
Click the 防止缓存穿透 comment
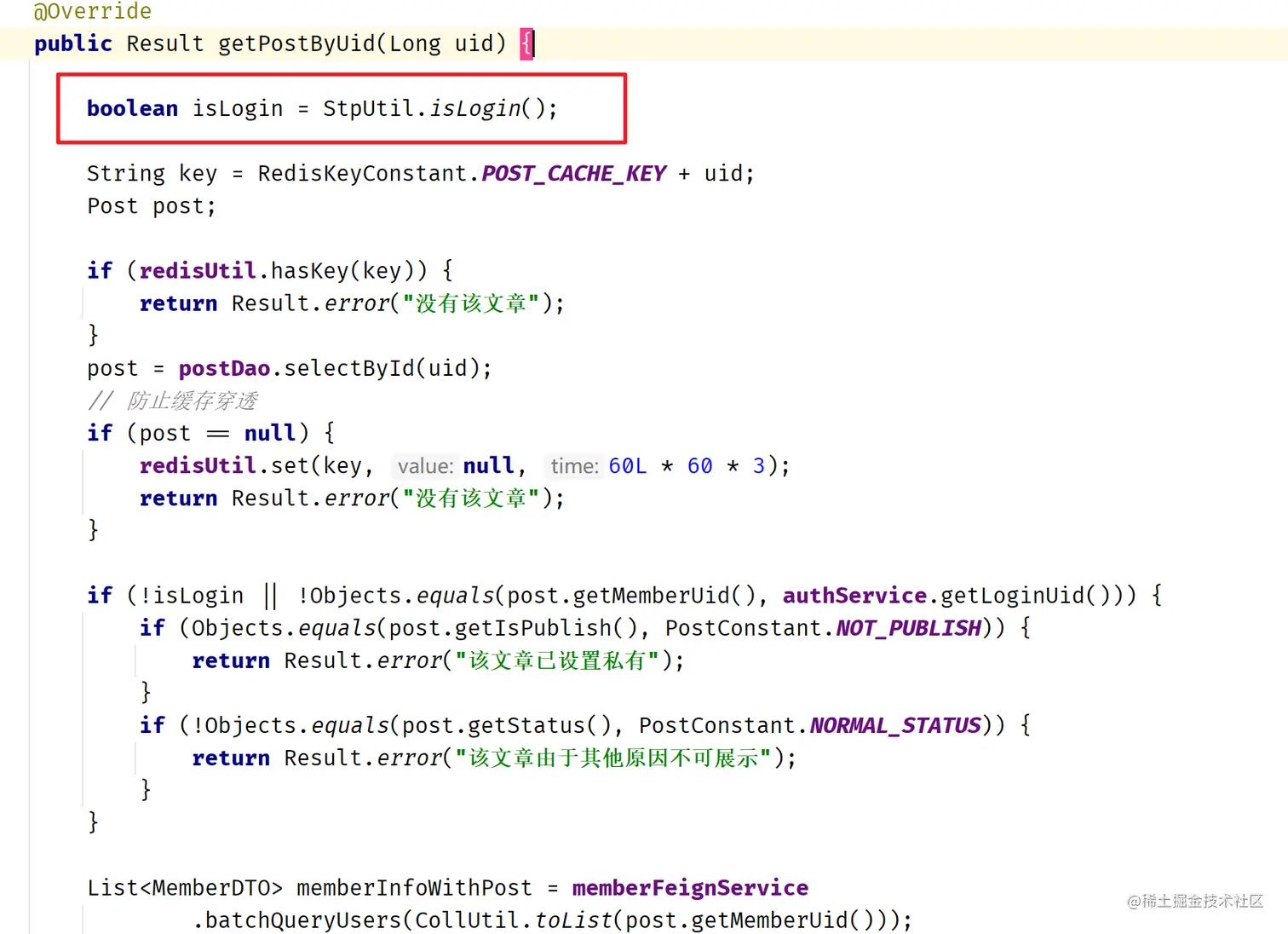point(172,401)
